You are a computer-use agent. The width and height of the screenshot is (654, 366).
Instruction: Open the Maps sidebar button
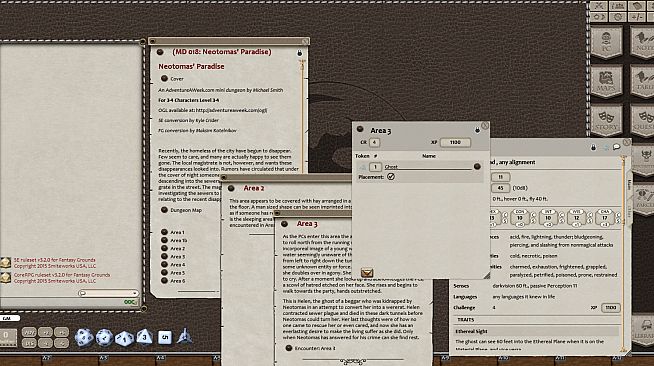click(x=606, y=81)
